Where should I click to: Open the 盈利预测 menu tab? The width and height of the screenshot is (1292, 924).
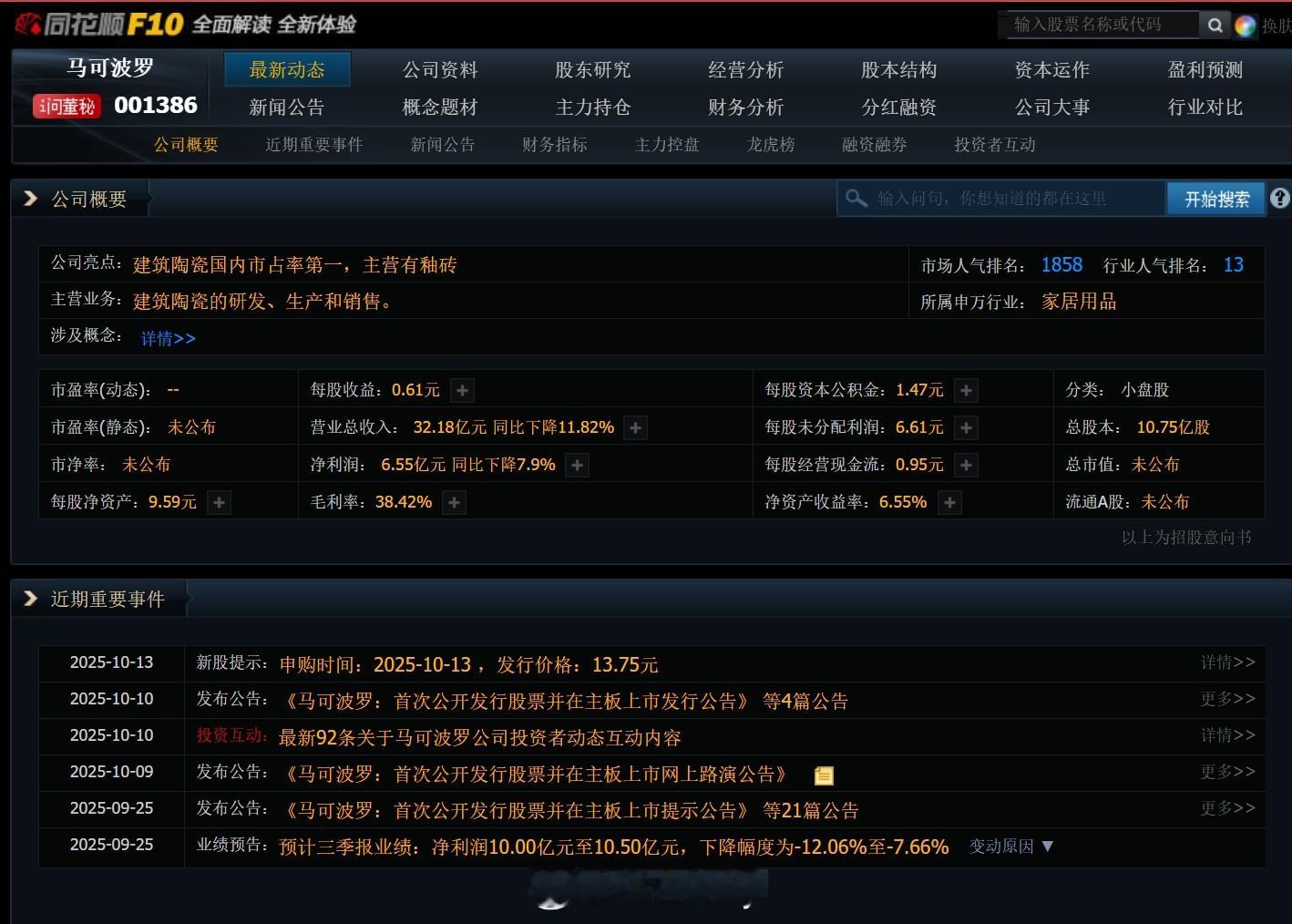click(1205, 70)
